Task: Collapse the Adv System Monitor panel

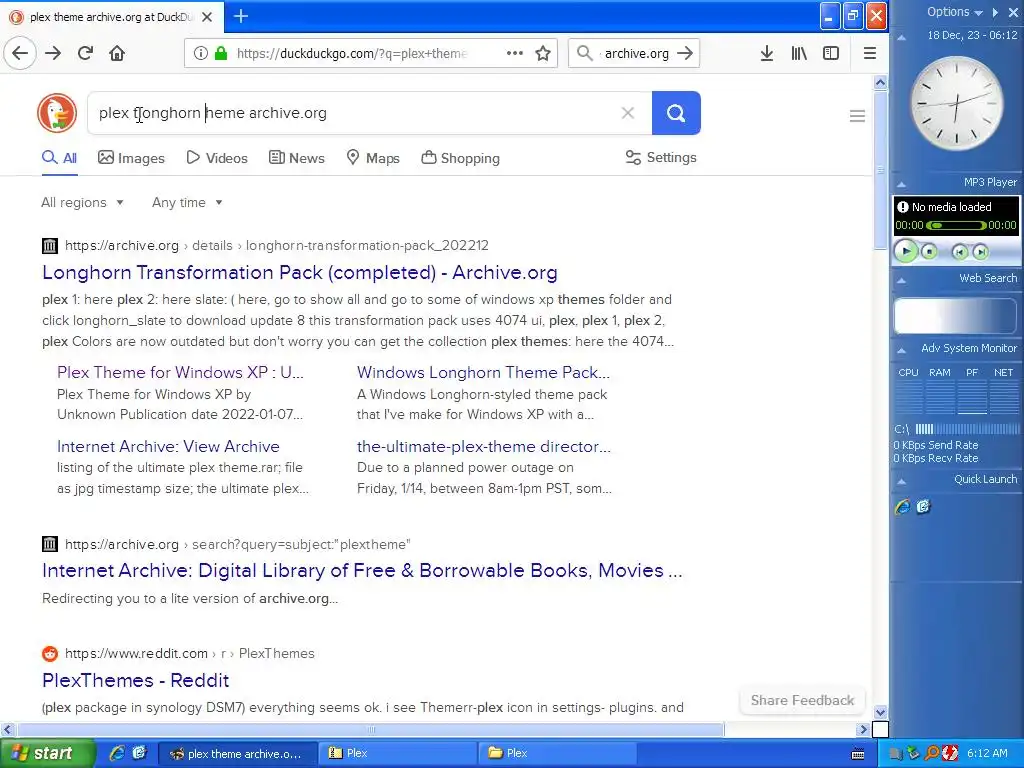Action: coord(901,350)
